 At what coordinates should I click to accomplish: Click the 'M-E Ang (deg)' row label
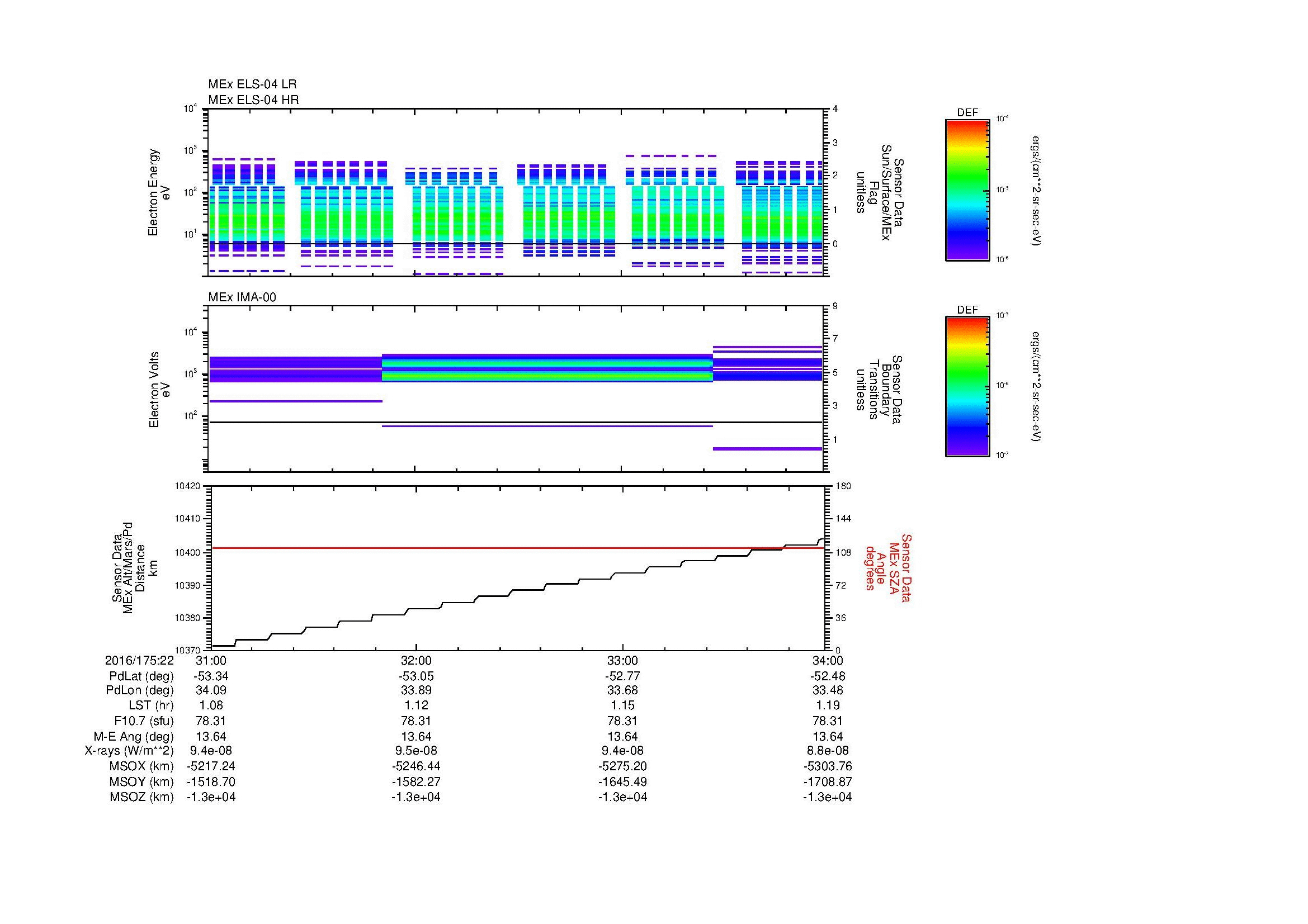point(133,736)
